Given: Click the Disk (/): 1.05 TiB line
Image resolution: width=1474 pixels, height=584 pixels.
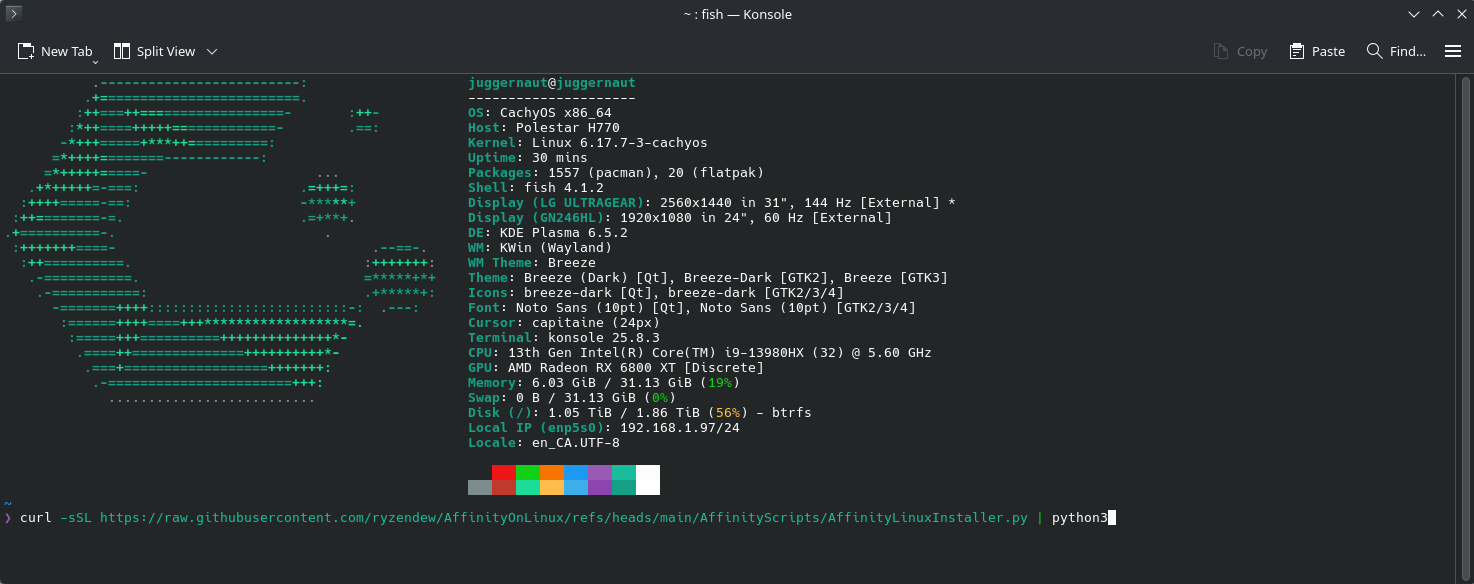Looking at the screenshot, I should point(640,413).
